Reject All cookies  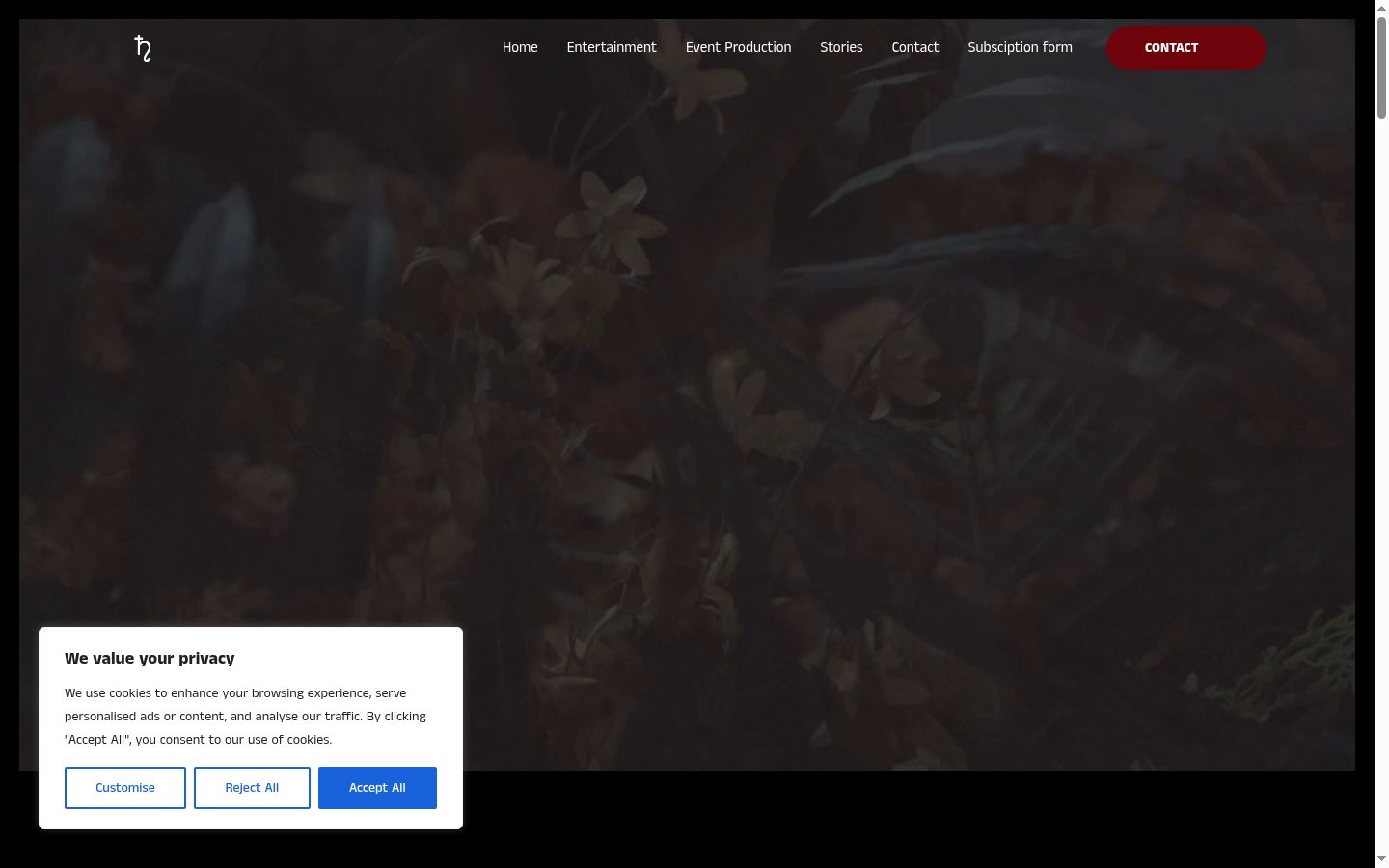(252, 788)
